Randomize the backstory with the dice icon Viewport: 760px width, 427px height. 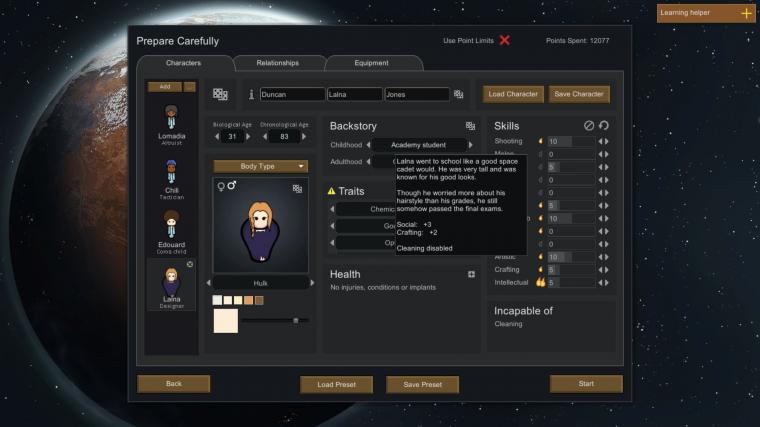(x=470, y=126)
